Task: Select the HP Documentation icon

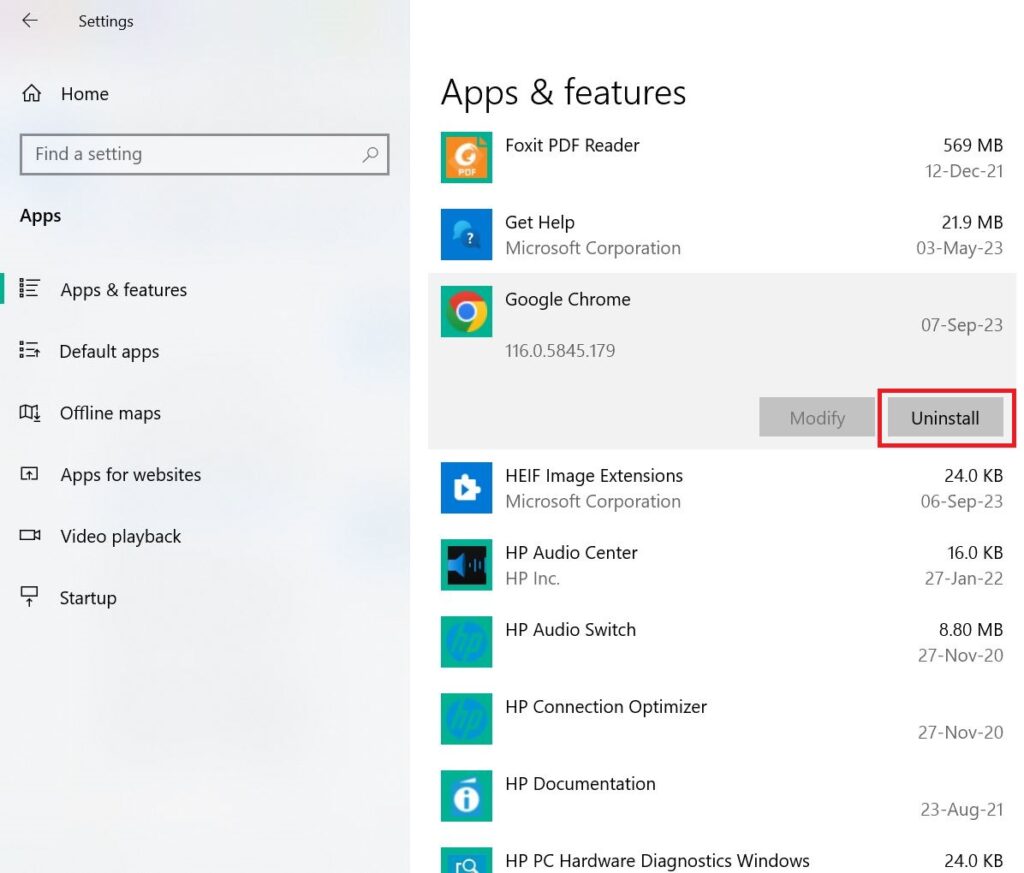Action: (466, 796)
